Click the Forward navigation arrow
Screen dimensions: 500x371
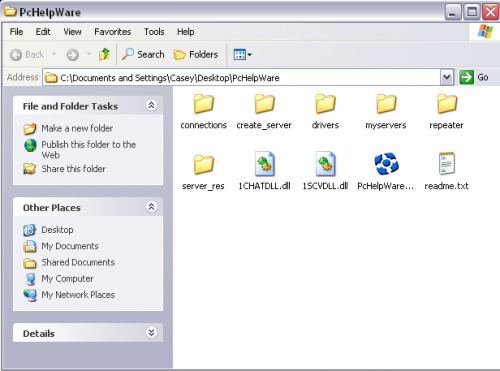pyautogui.click(x=73, y=55)
